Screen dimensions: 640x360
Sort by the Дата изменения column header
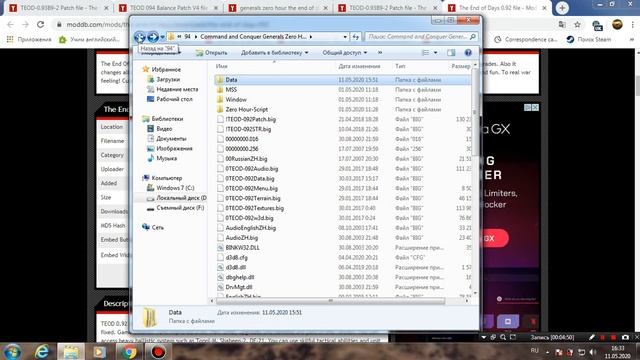[x=359, y=66]
